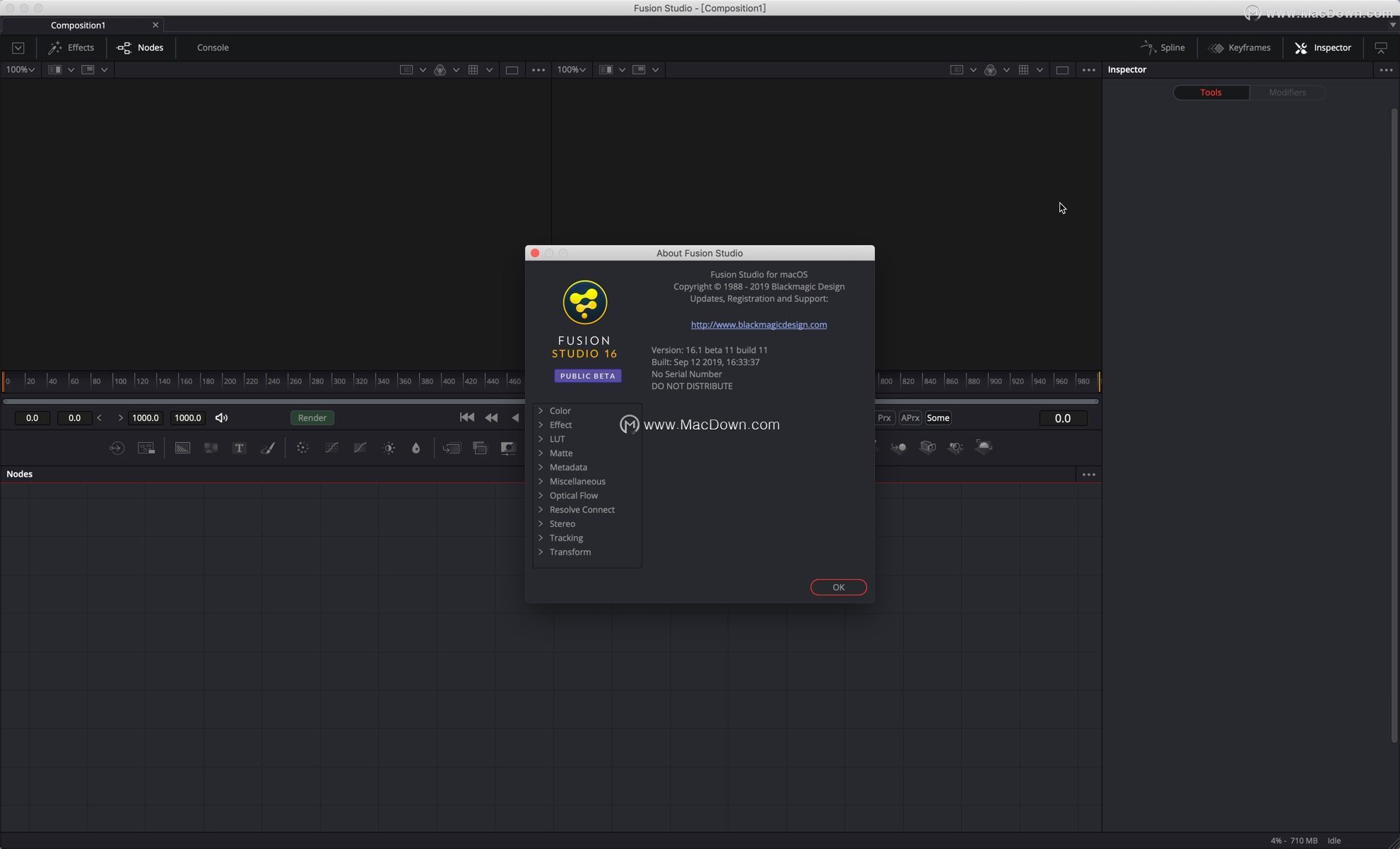Click the Brightness Contrast sun icon
This screenshot has height=849, width=1400.
point(389,448)
